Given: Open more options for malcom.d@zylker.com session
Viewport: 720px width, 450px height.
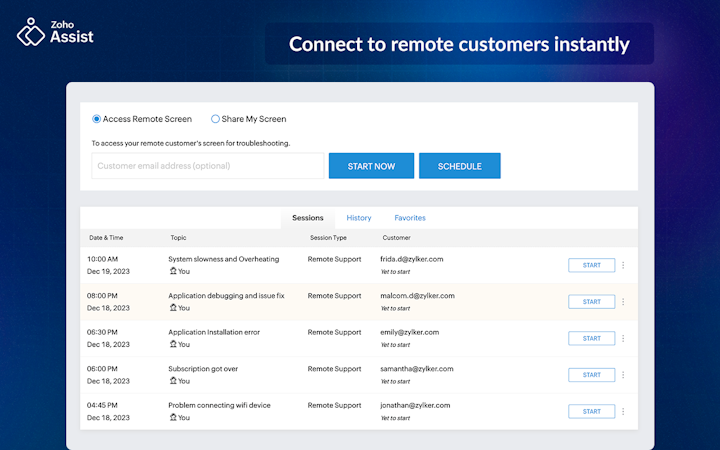Looking at the screenshot, I should [624, 301].
